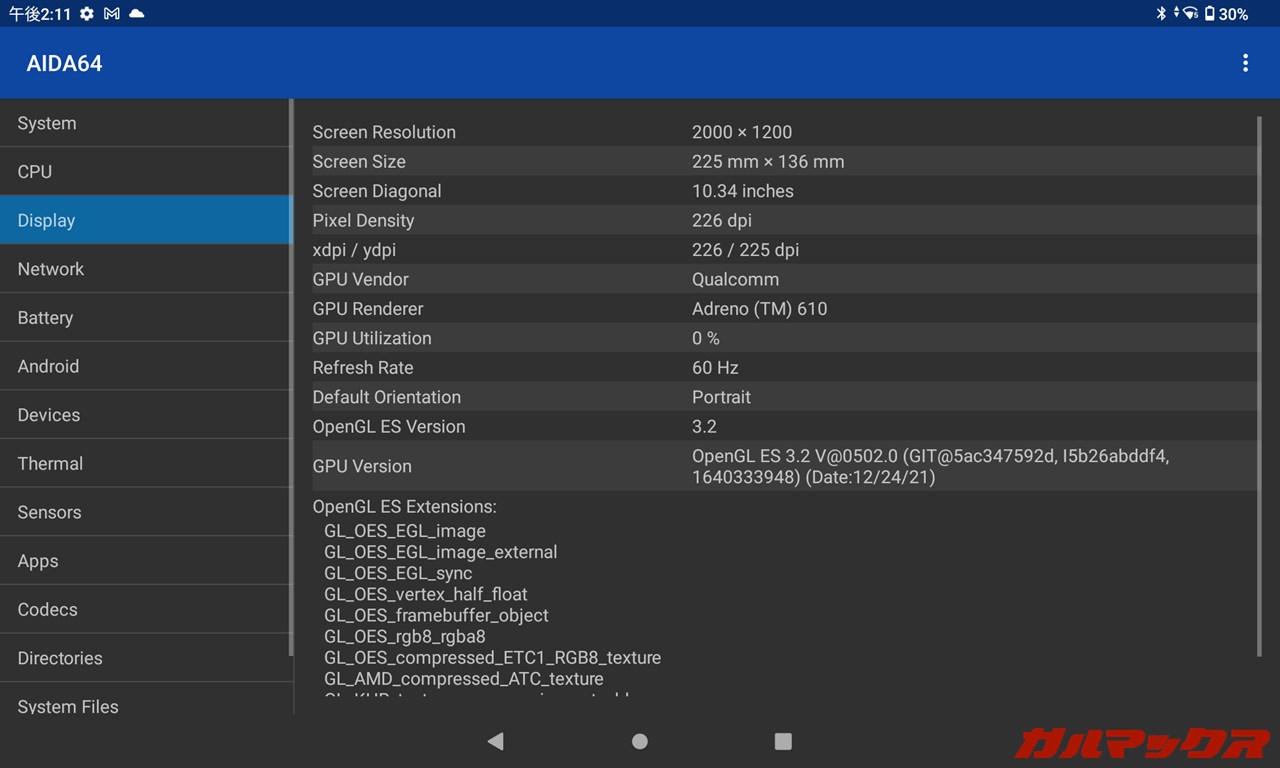Tap the recent apps square button
This screenshot has width=1280, height=768.
tap(783, 741)
